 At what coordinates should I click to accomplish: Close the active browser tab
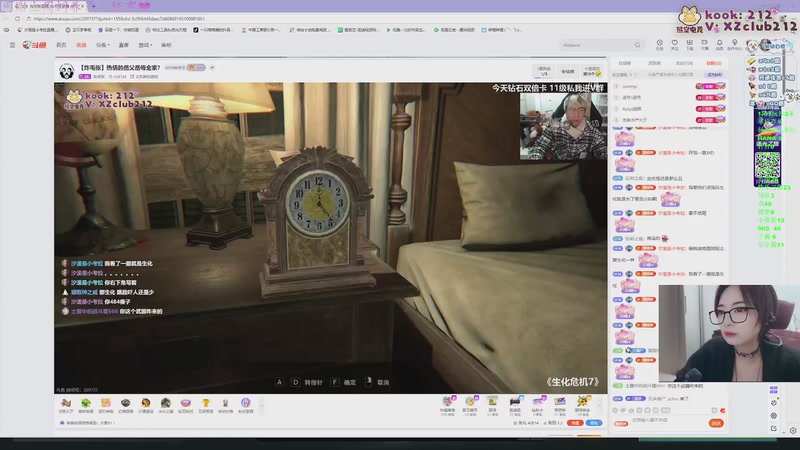(x=83, y=6)
